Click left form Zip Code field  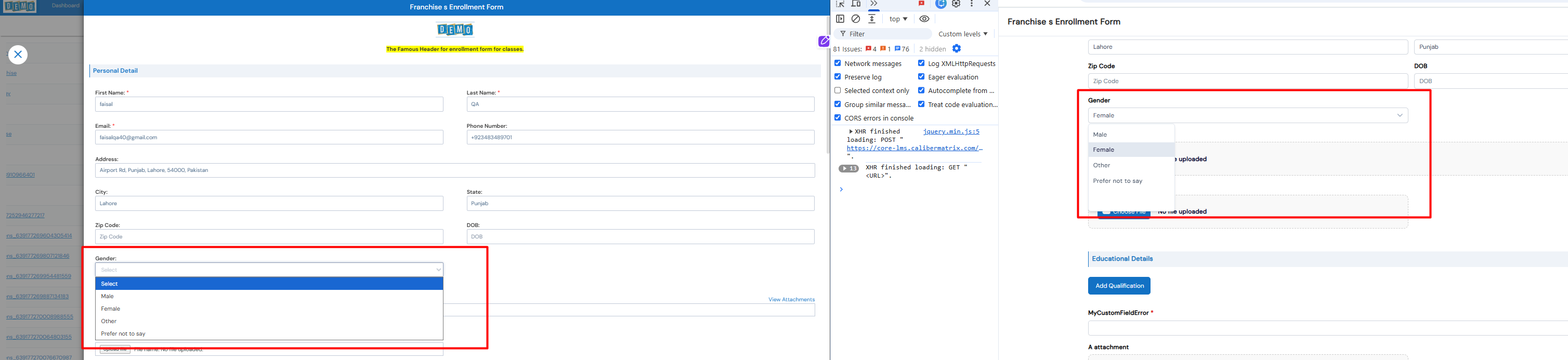tap(269, 236)
